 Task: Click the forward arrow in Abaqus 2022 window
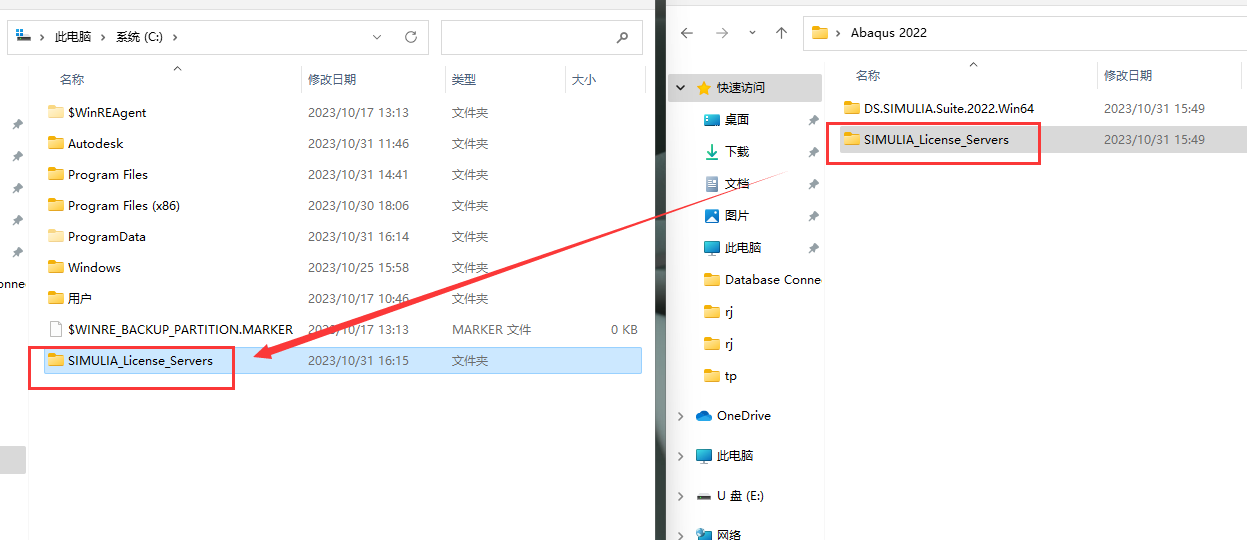click(x=722, y=33)
